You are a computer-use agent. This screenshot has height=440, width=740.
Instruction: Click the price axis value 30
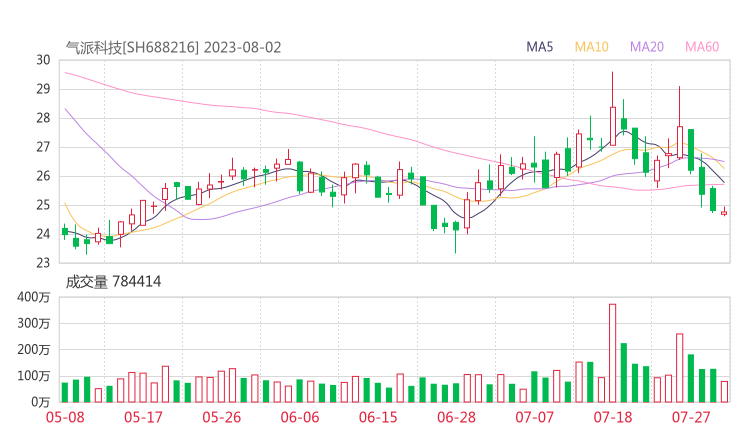43,60
